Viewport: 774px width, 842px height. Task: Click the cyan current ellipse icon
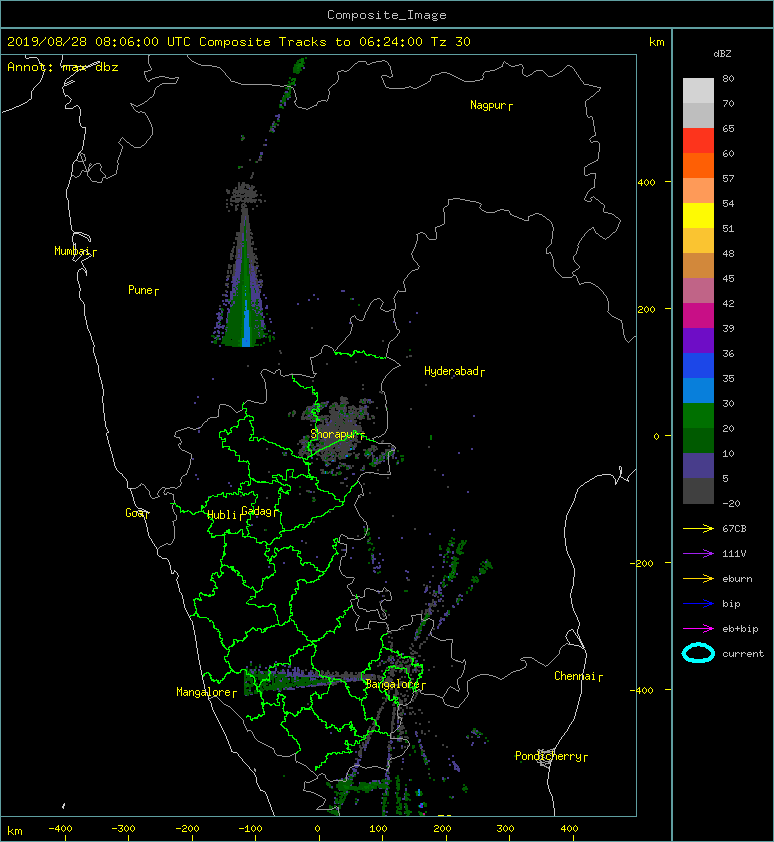(698, 653)
